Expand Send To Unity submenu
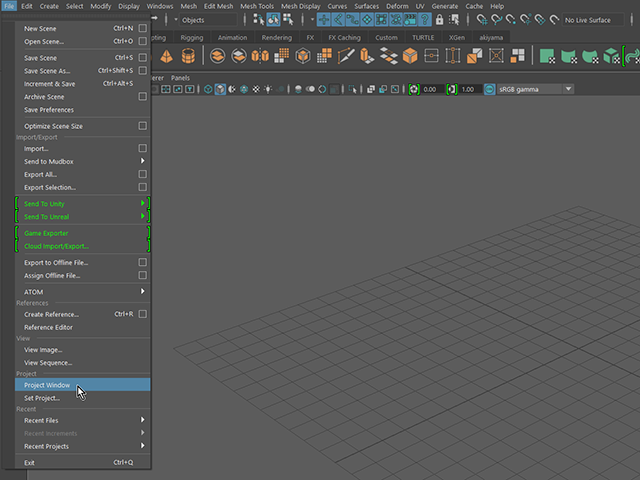This screenshot has height=480, width=640. 142,203
